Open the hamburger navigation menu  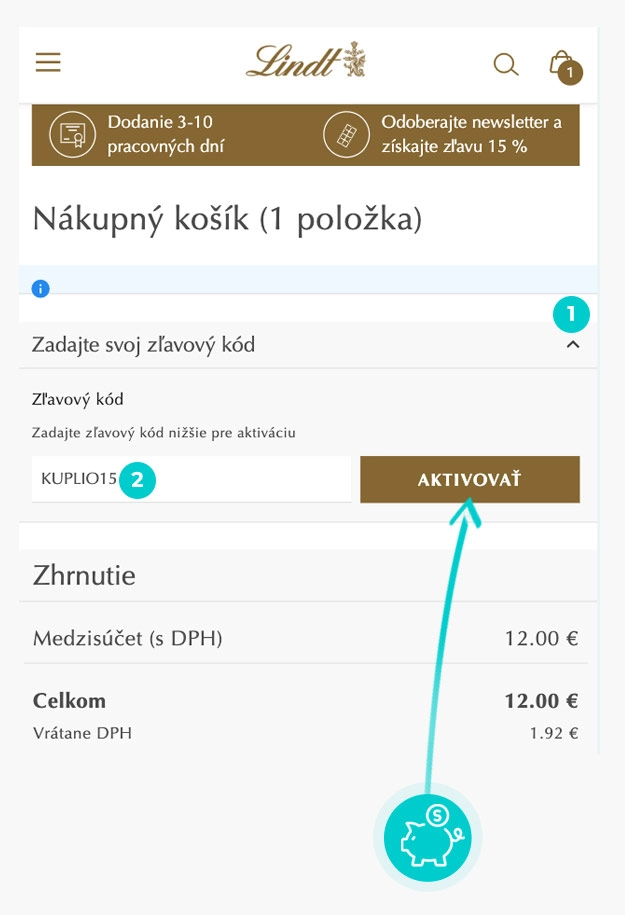click(x=48, y=63)
